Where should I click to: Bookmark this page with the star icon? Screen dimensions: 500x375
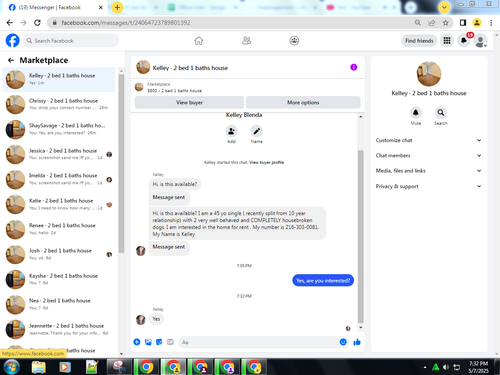pos(446,23)
